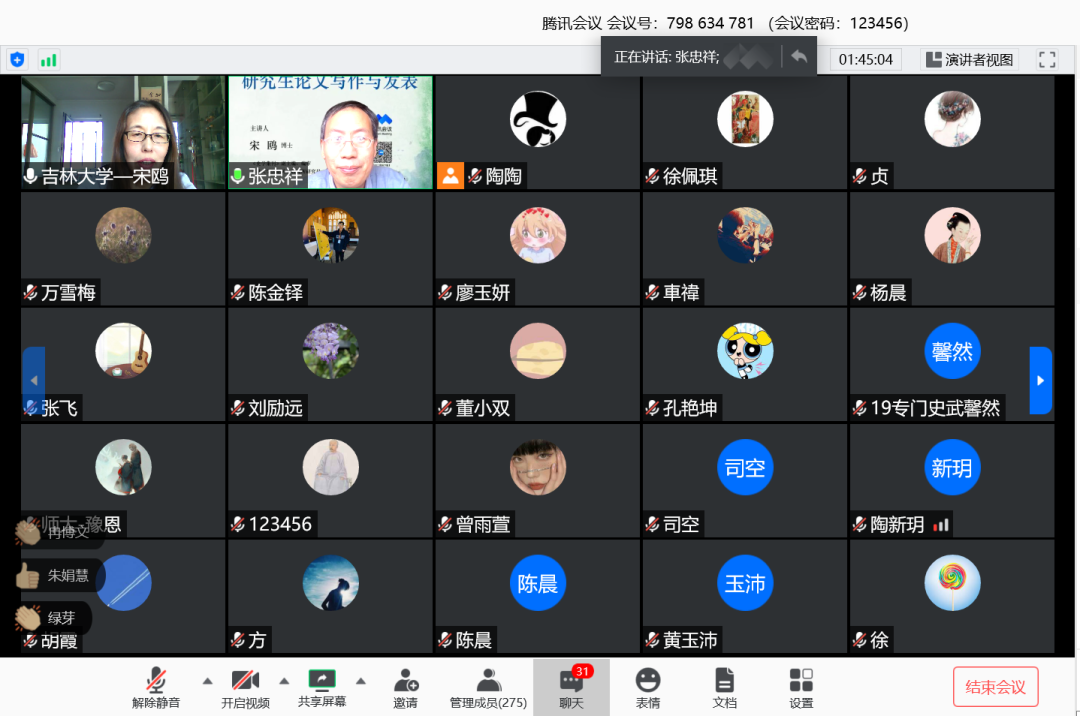The height and width of the screenshot is (716, 1080).
Task: Expand the video options arrow next to 开启视频
Action: (284, 681)
